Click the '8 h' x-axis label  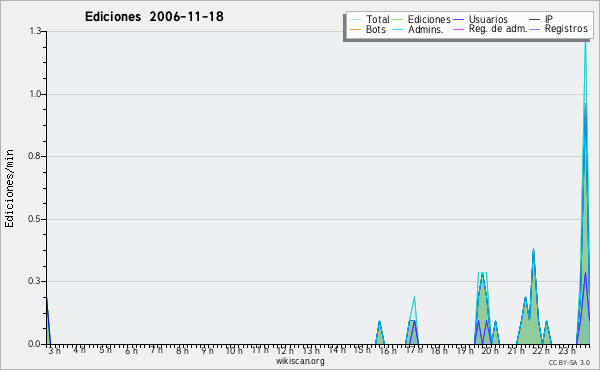[x=182, y=351]
